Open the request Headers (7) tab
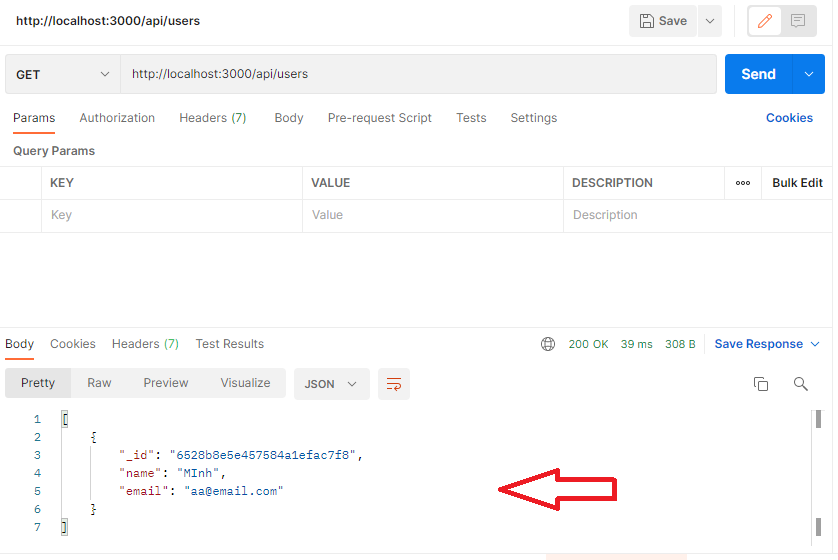This screenshot has height=560, width=838. click(x=213, y=118)
